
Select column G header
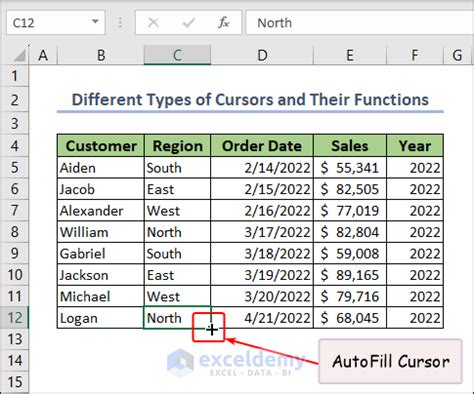pyautogui.click(x=457, y=55)
